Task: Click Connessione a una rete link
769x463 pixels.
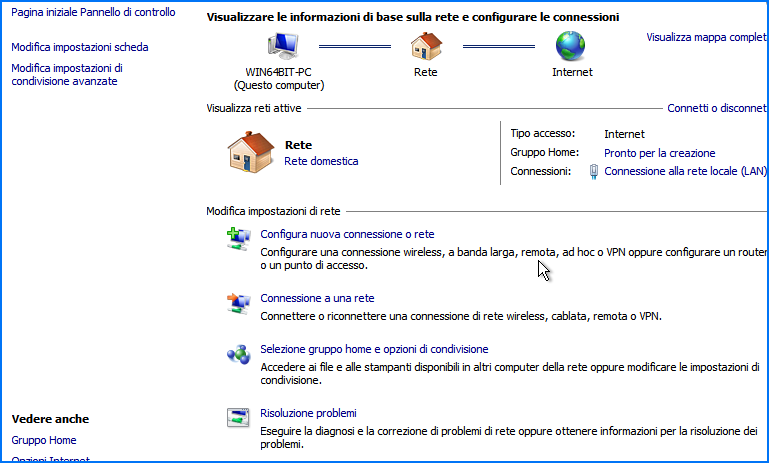Action: click(x=317, y=298)
